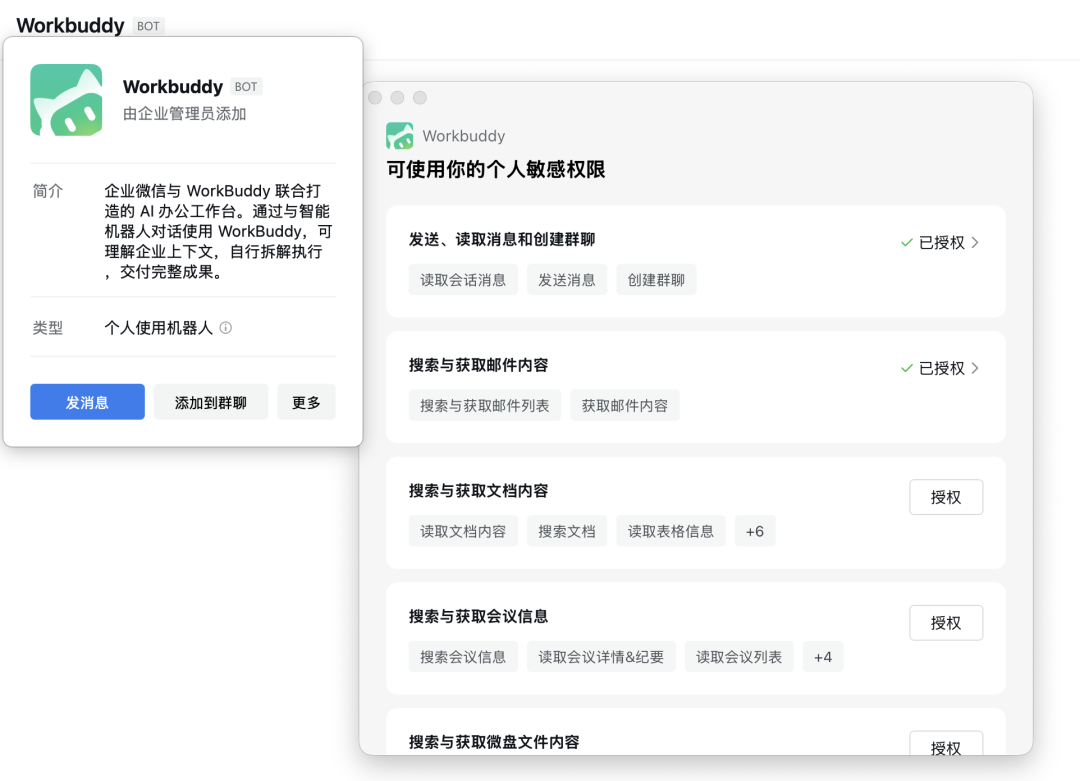The height and width of the screenshot is (781, 1080).
Task: Click the 创建群聊 tag
Action: coord(656,280)
